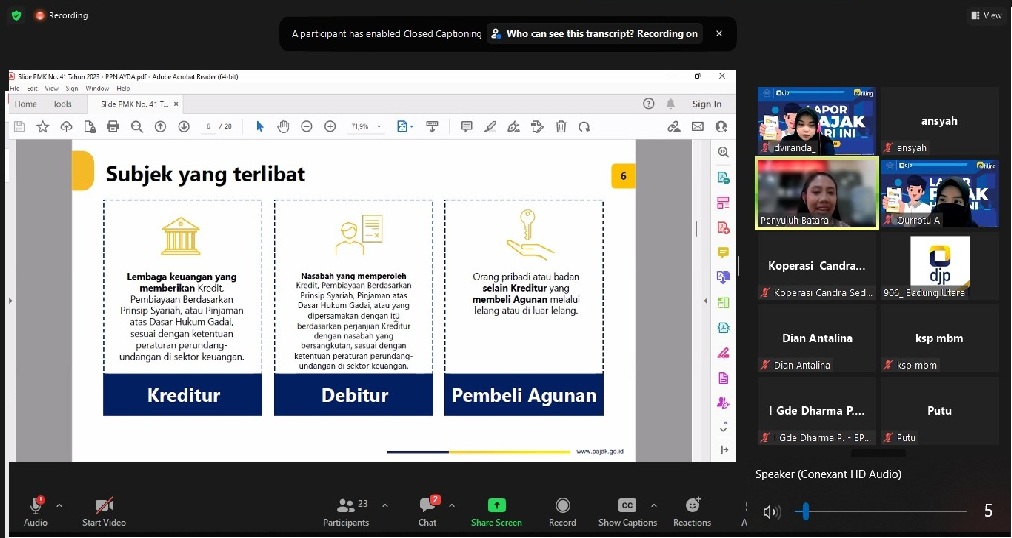Switch to the Tools tab
Screen dimensions: 1012x538
pos(62,104)
